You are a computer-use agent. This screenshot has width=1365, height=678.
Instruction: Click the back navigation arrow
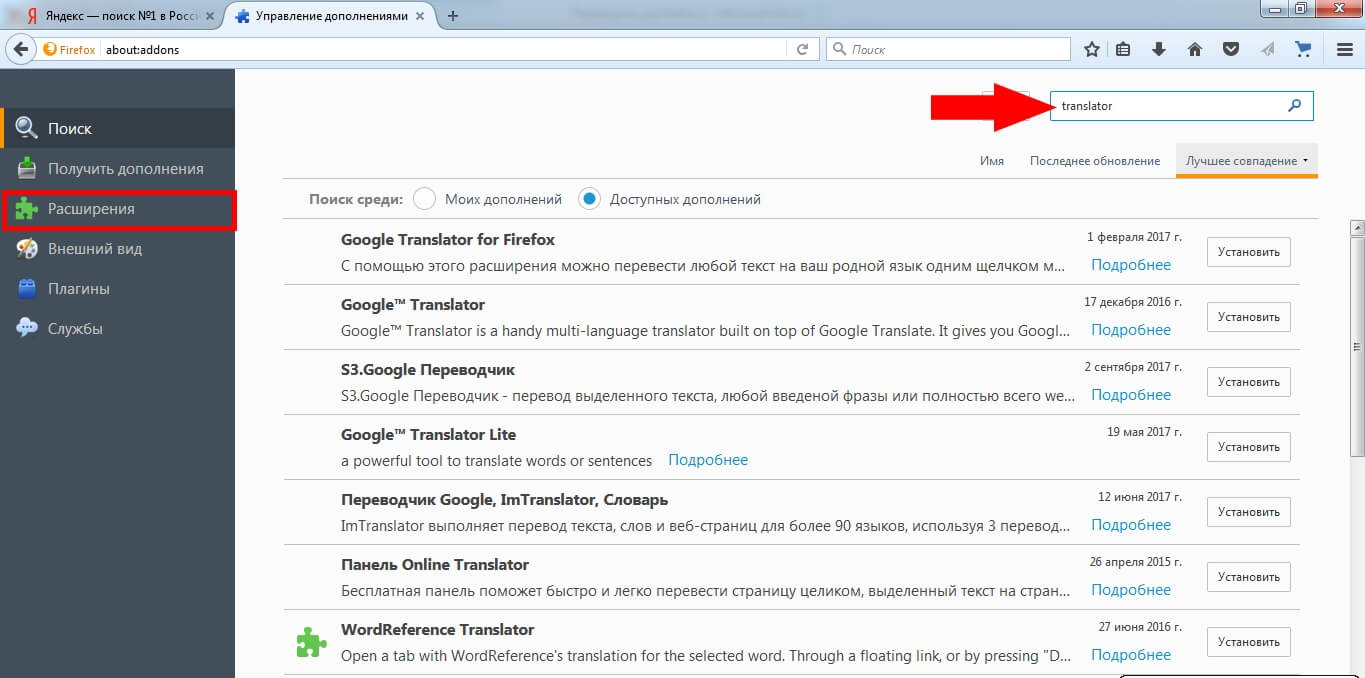(21, 49)
